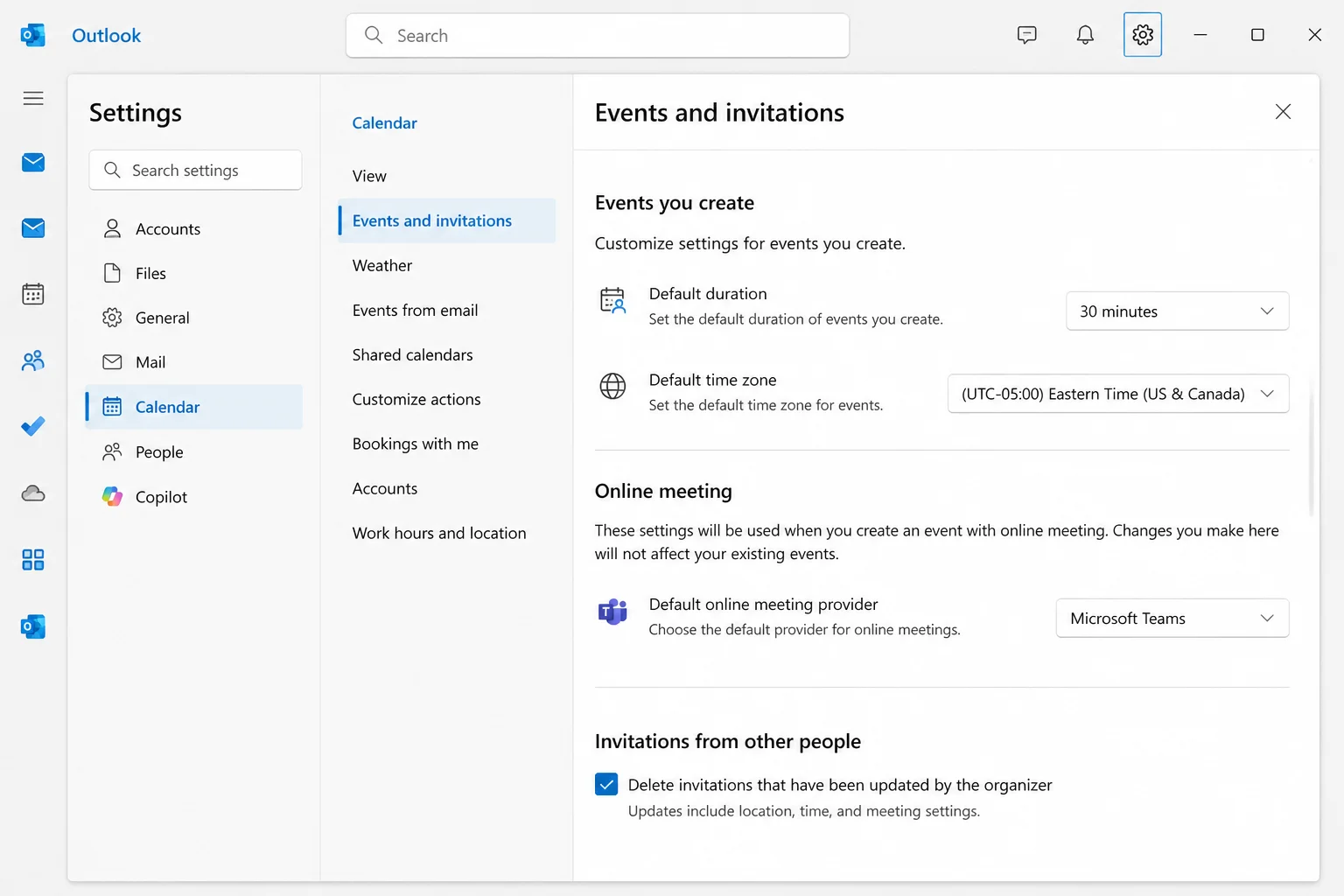Open the View calendar settings page

pos(447,176)
